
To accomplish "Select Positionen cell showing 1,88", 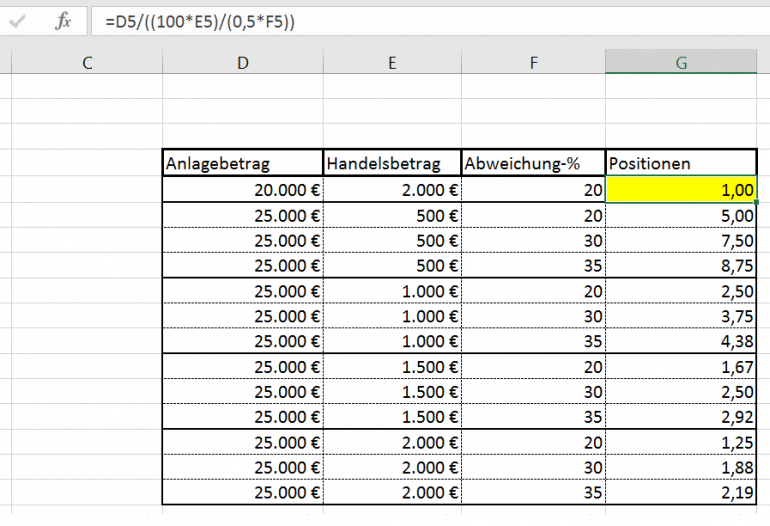I will pyautogui.click(x=681, y=468).
